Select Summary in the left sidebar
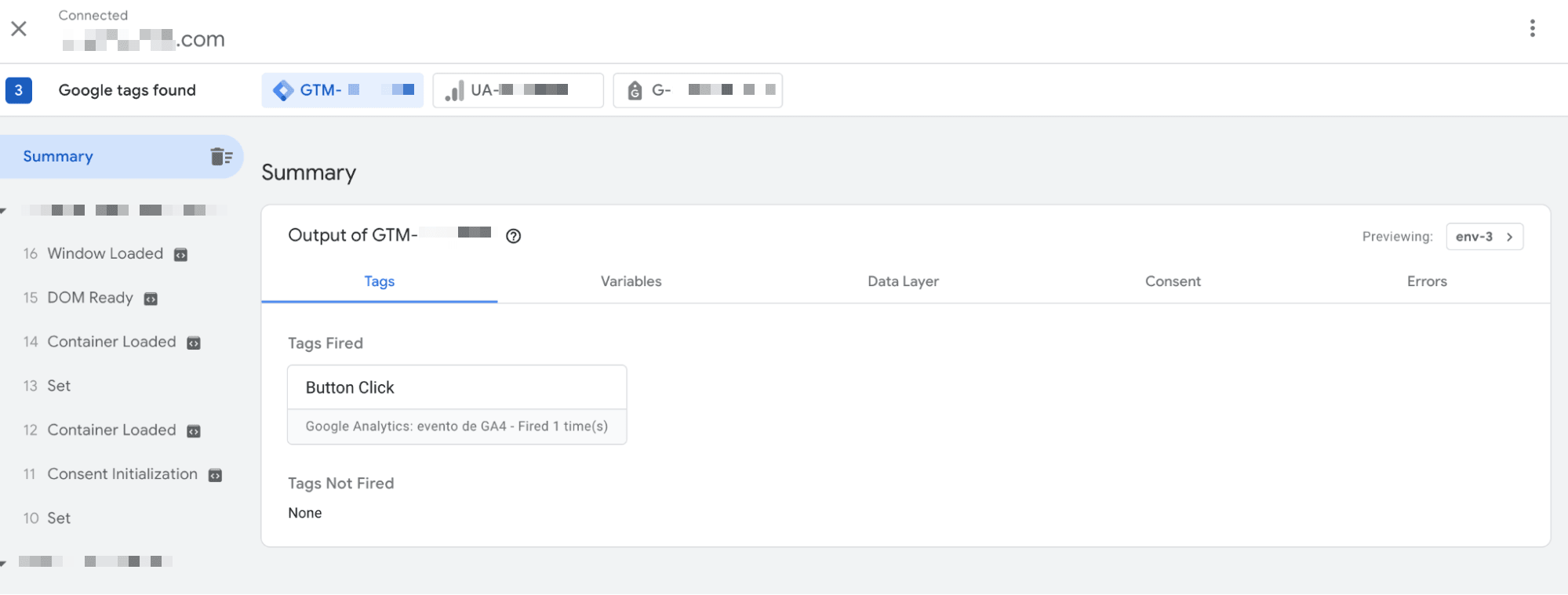 tap(122, 157)
